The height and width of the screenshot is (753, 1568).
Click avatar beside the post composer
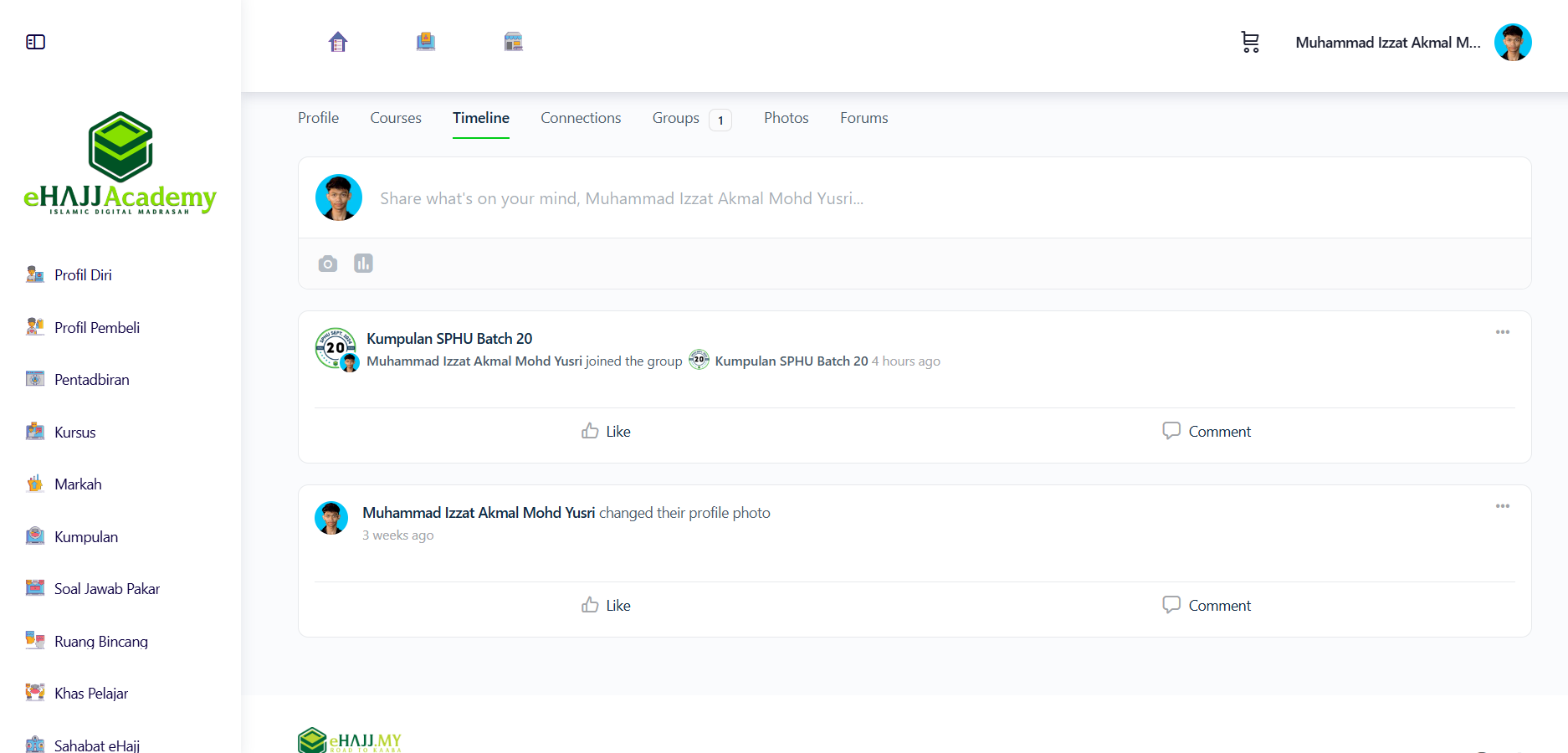(x=339, y=197)
